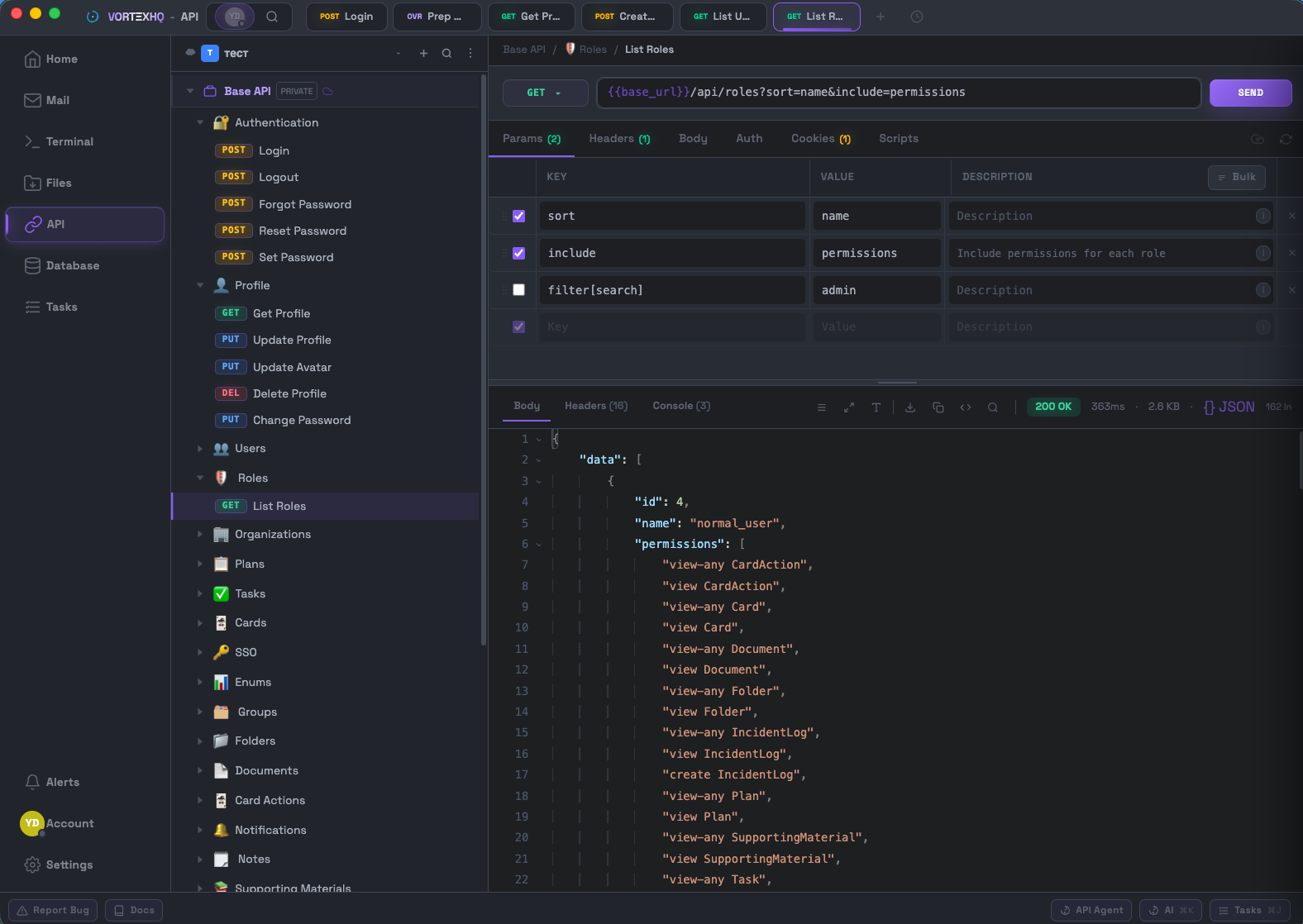Open the Scripts tab
The image size is (1303, 924).
coord(899,139)
